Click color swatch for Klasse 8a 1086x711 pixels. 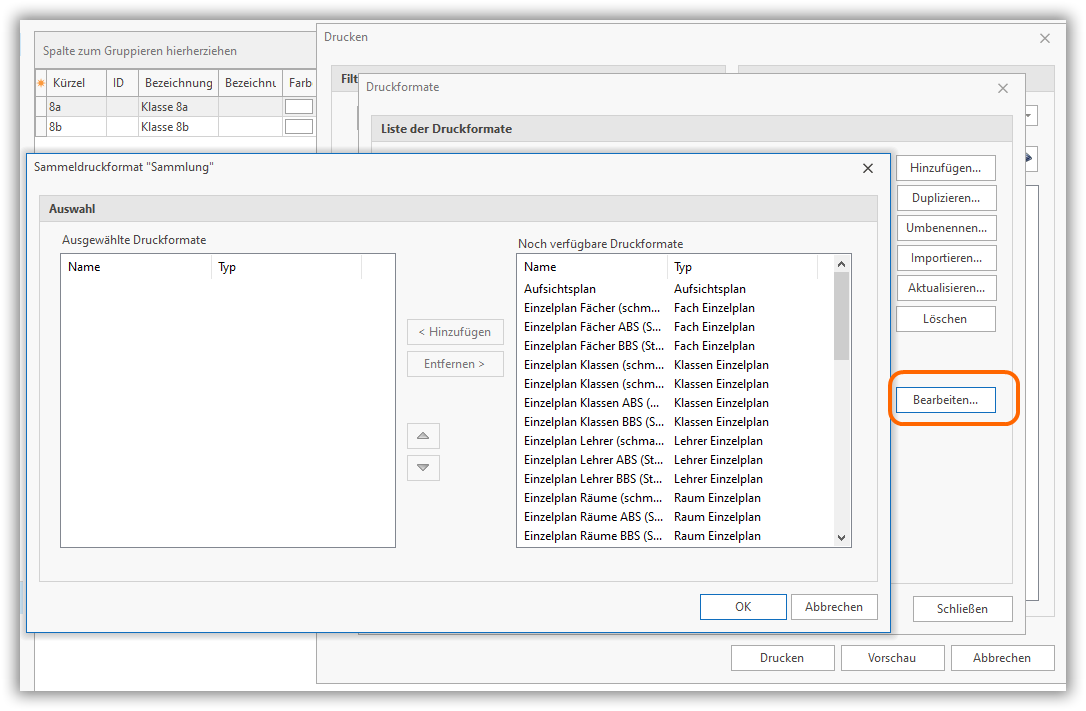(299, 107)
